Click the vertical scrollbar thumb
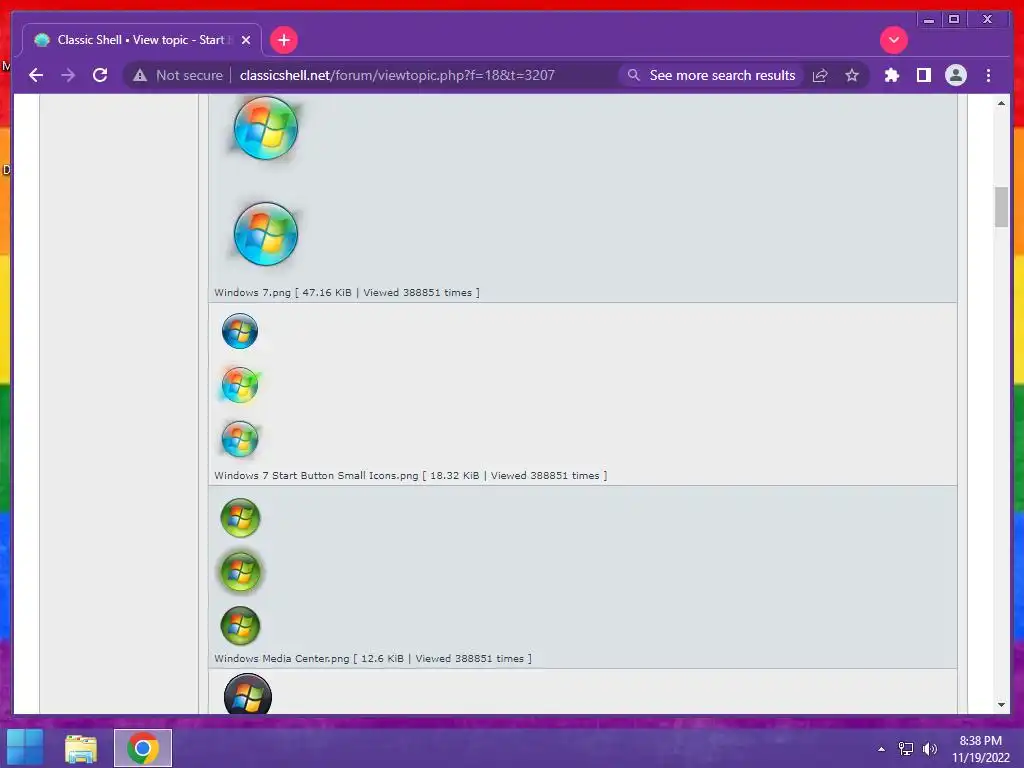This screenshot has width=1024, height=768. coord(1001,206)
